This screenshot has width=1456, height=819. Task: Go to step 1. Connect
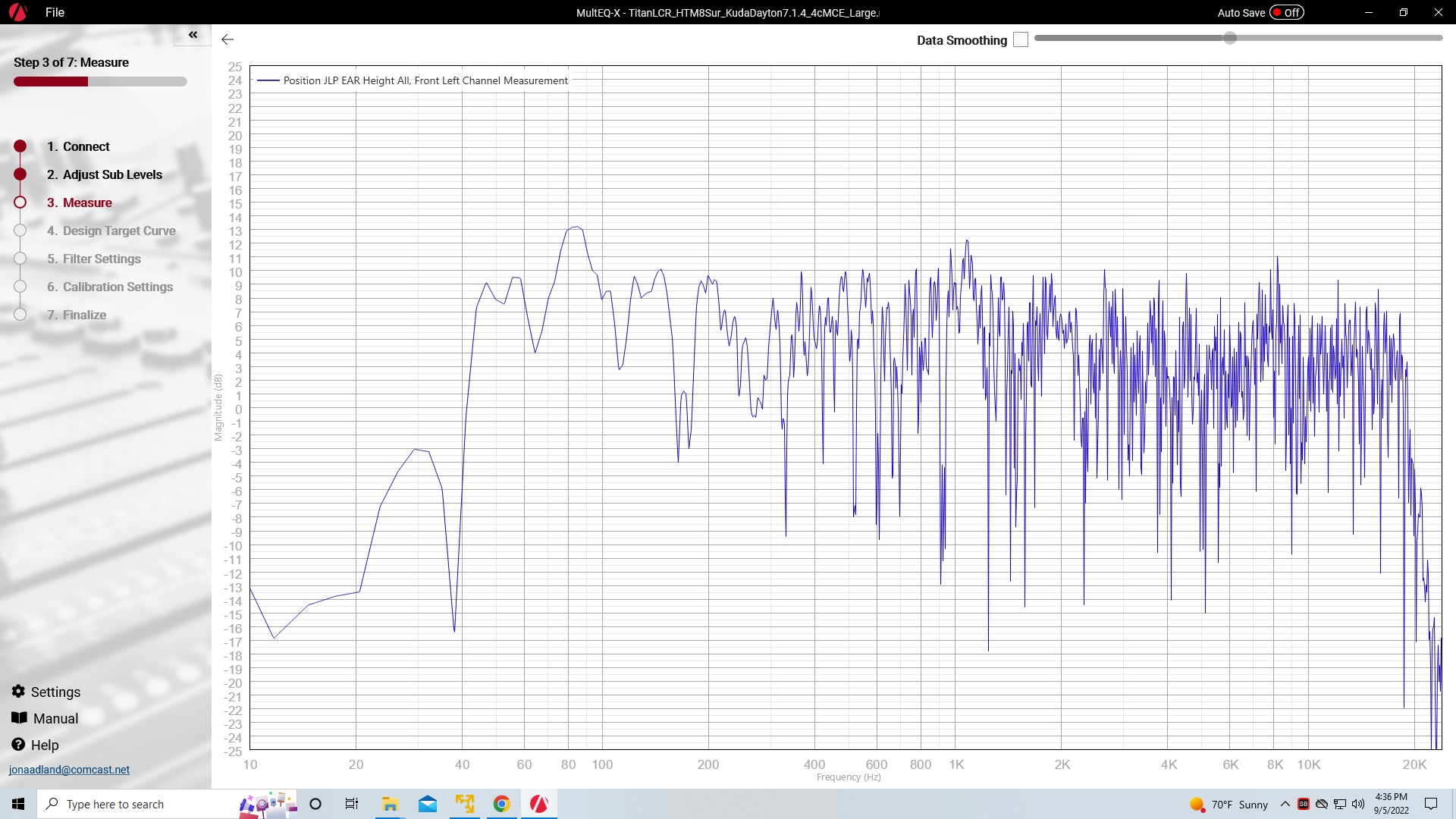pyautogui.click(x=78, y=146)
